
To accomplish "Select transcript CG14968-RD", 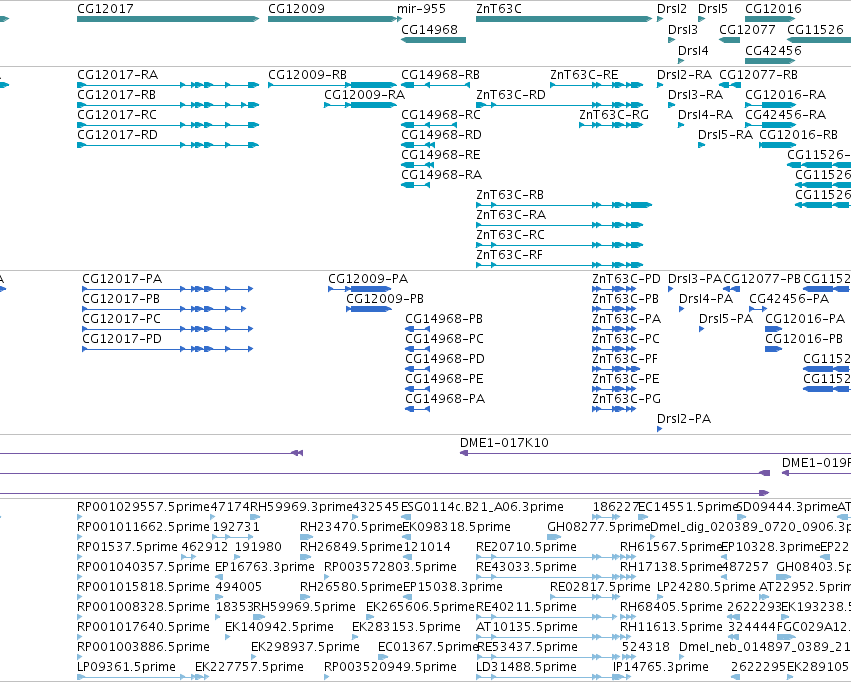I will (441, 135).
